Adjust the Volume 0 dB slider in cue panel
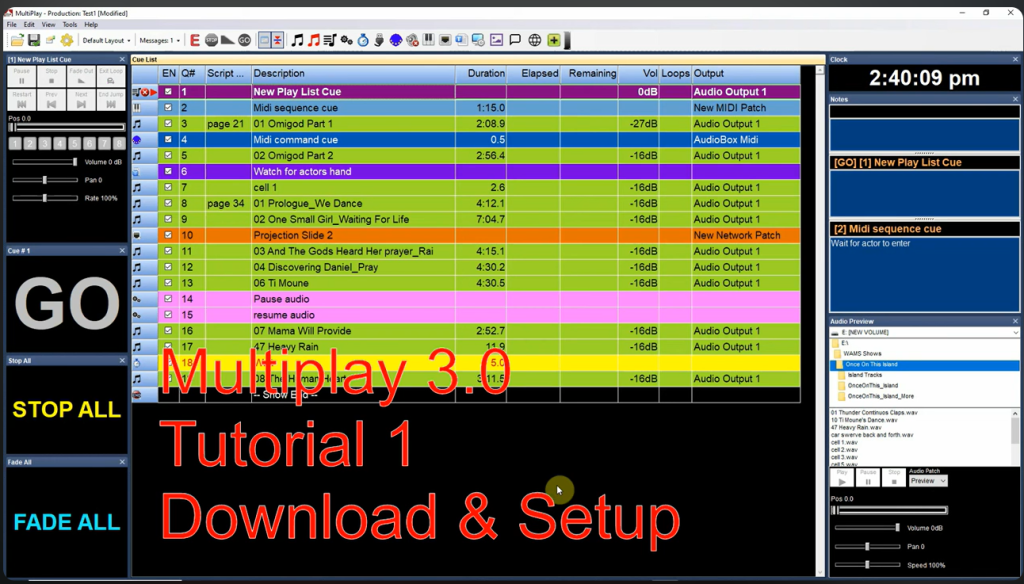This screenshot has height=584, width=1024. coord(45,162)
